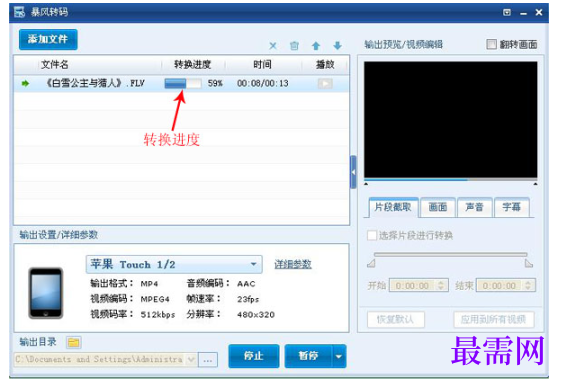Click the green arrow status icon
Viewport: 563px width, 382px height.
[x=25, y=84]
